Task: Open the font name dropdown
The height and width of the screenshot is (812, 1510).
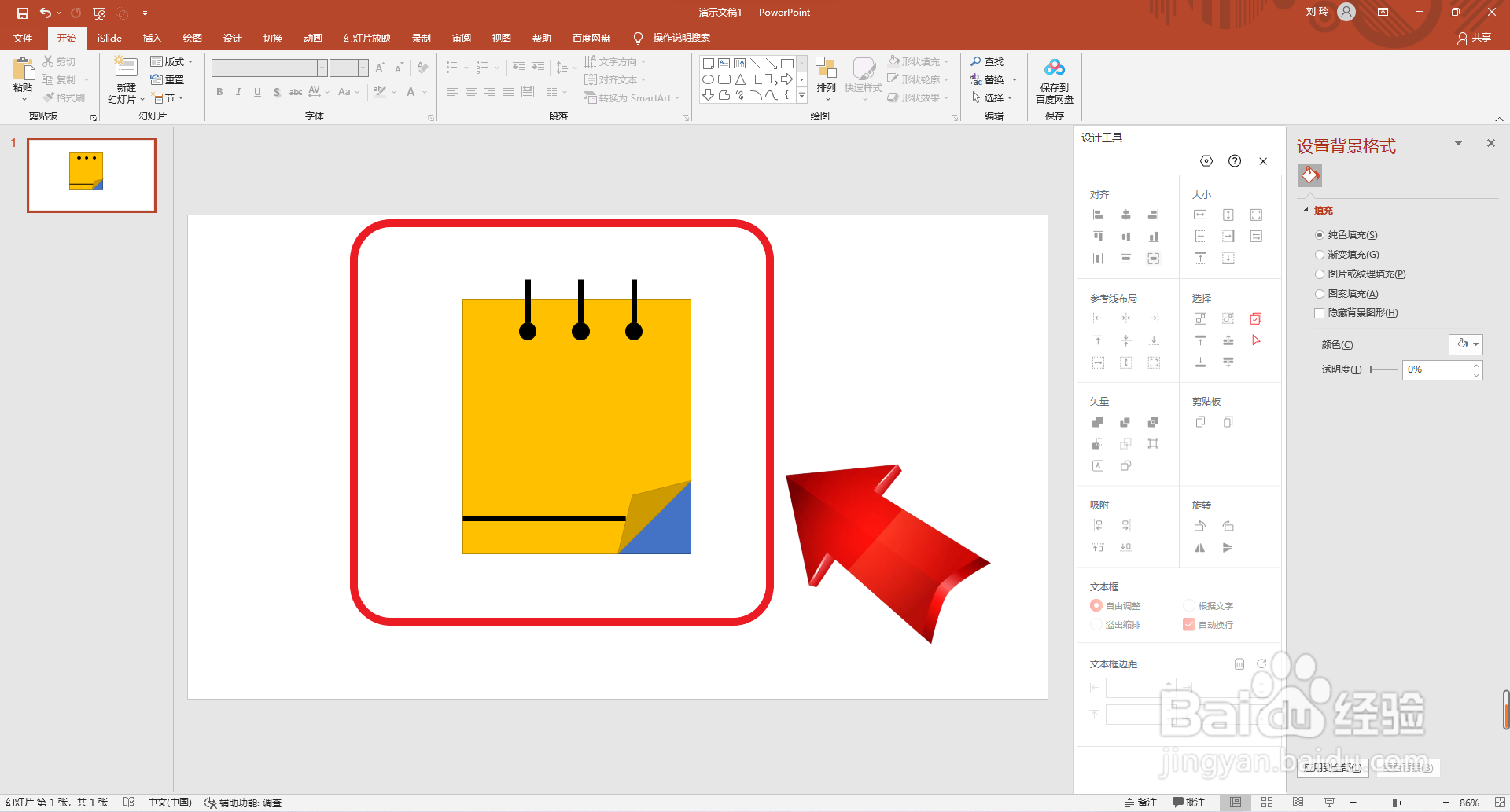Action: 322,68
